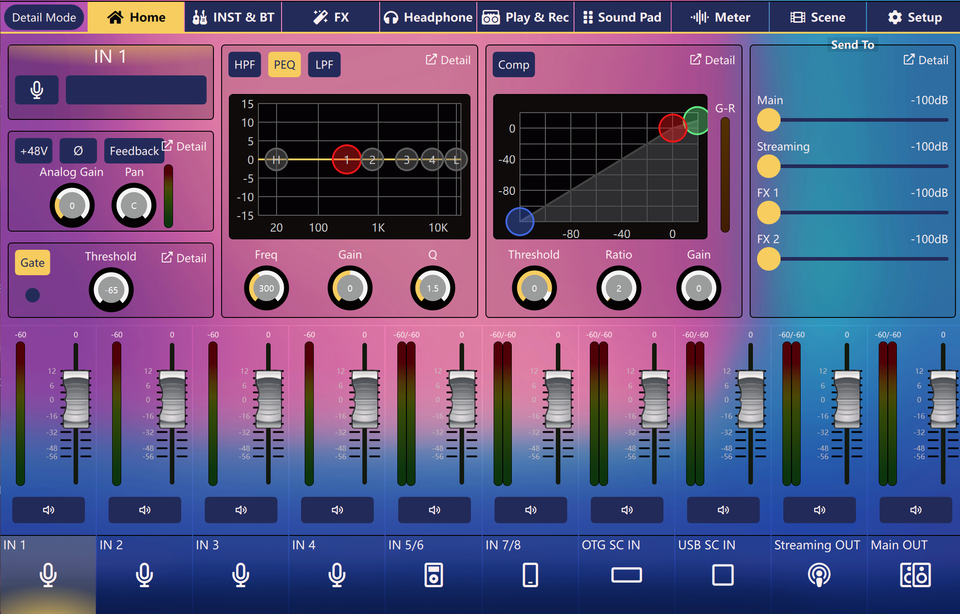
Task: Click the Detail Mode button
Action: pyautogui.click(x=44, y=17)
